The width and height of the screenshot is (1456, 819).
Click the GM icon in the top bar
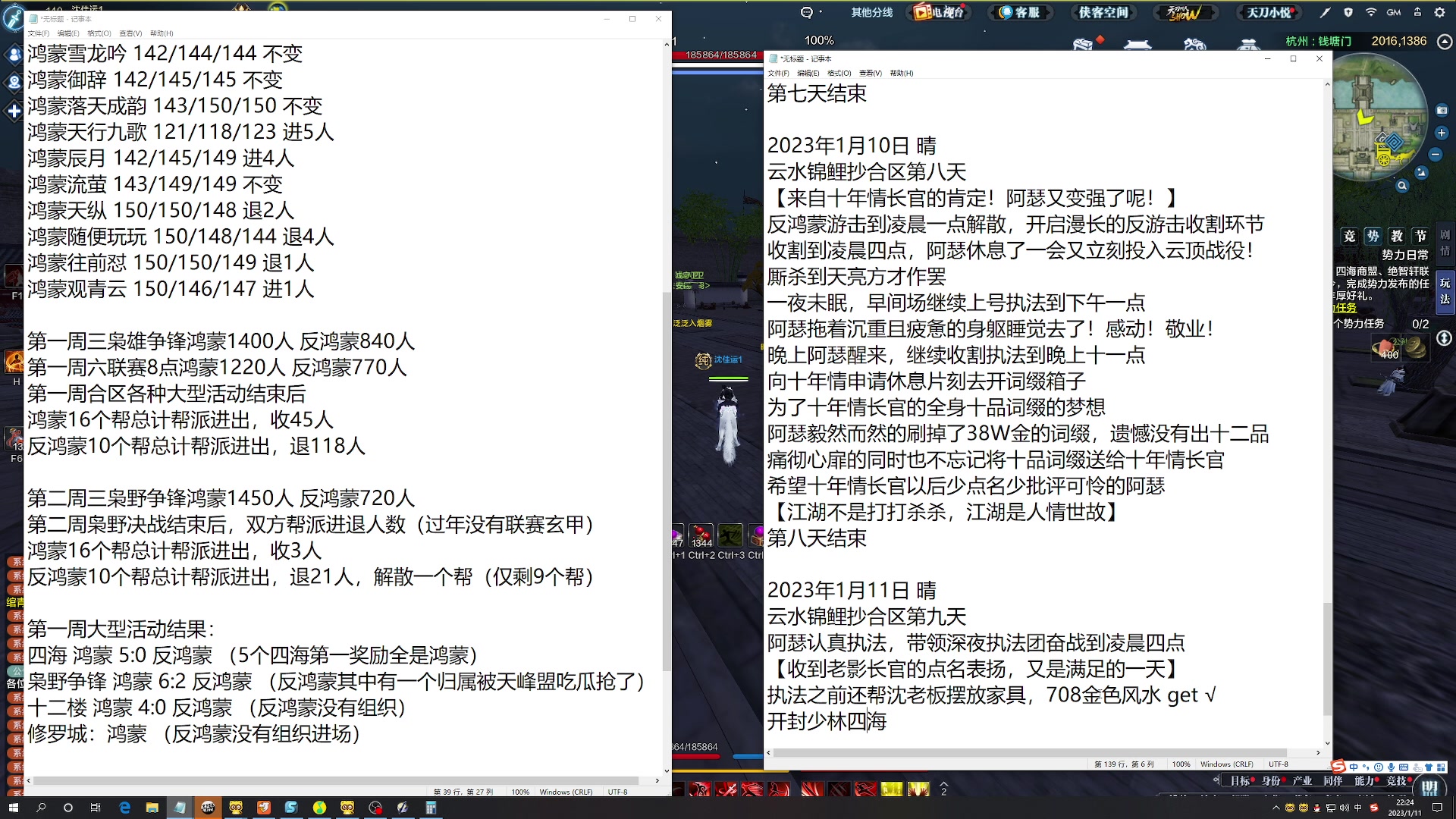(x=1393, y=13)
